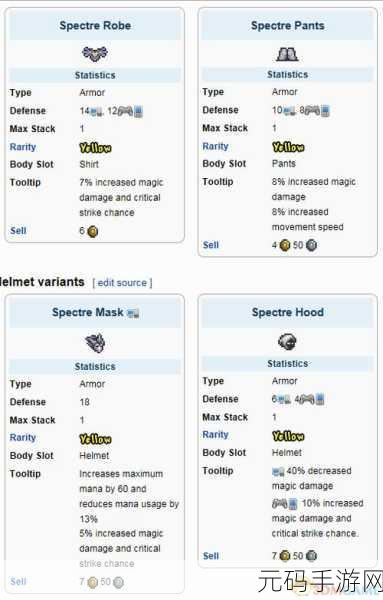Click the Spectre Mask item image
The image size is (383, 600).
tap(95, 342)
